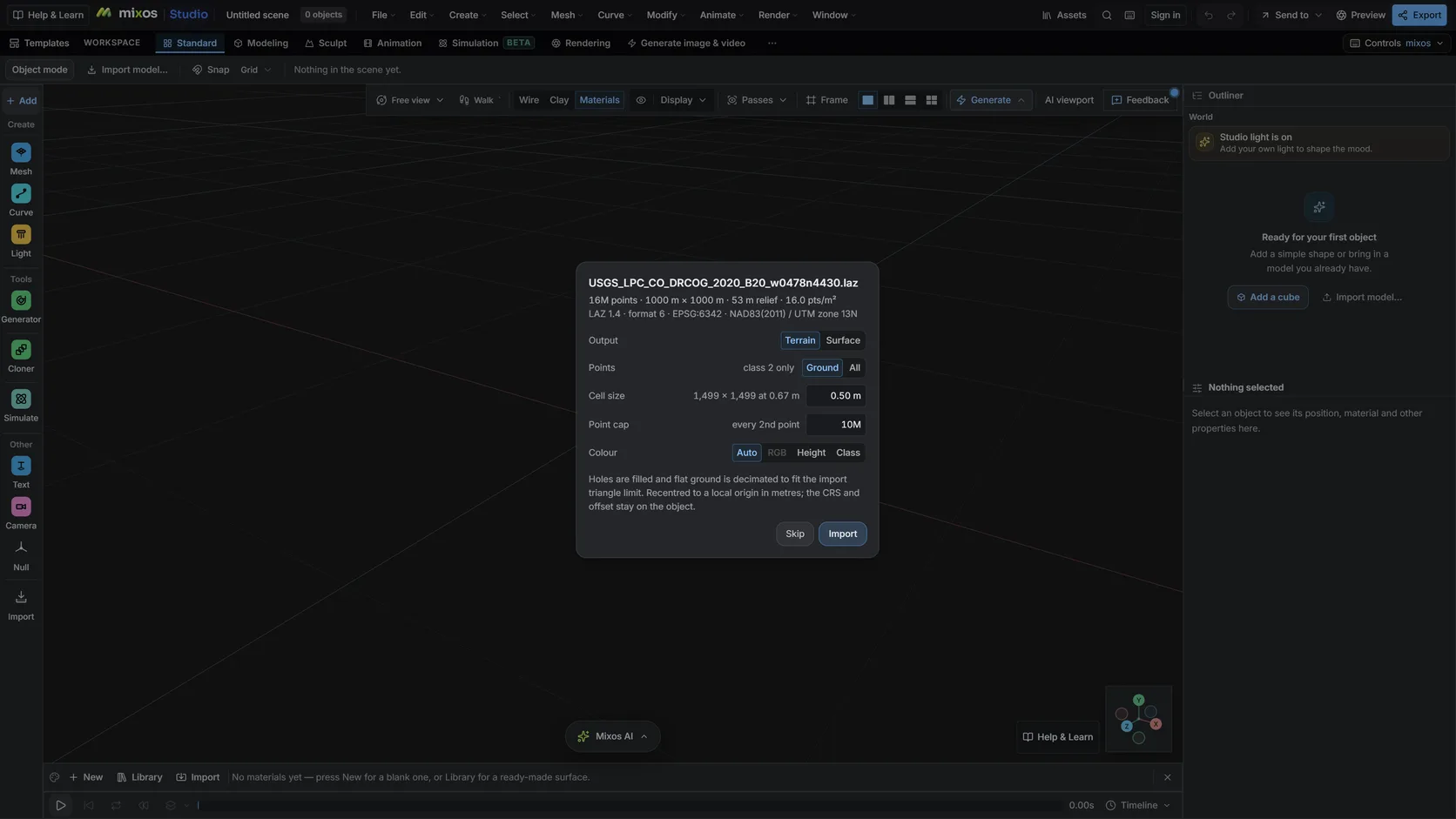
Task: Choose Auto colour mode
Action: click(746, 453)
